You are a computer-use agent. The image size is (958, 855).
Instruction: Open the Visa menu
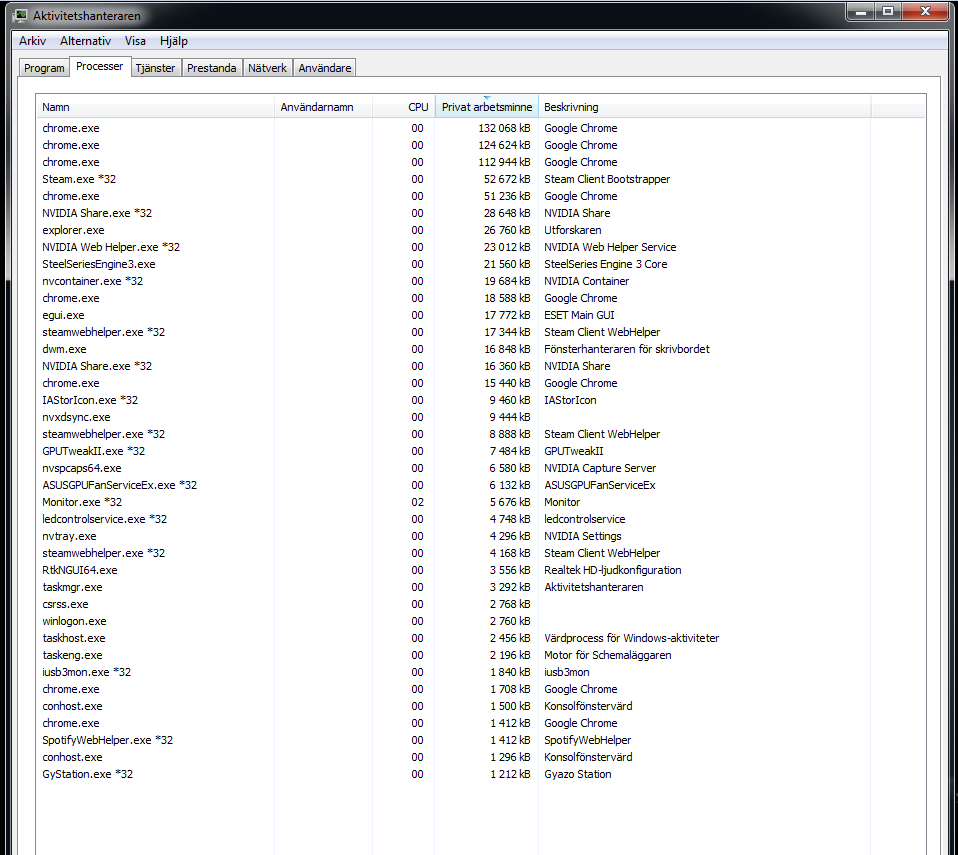point(135,41)
